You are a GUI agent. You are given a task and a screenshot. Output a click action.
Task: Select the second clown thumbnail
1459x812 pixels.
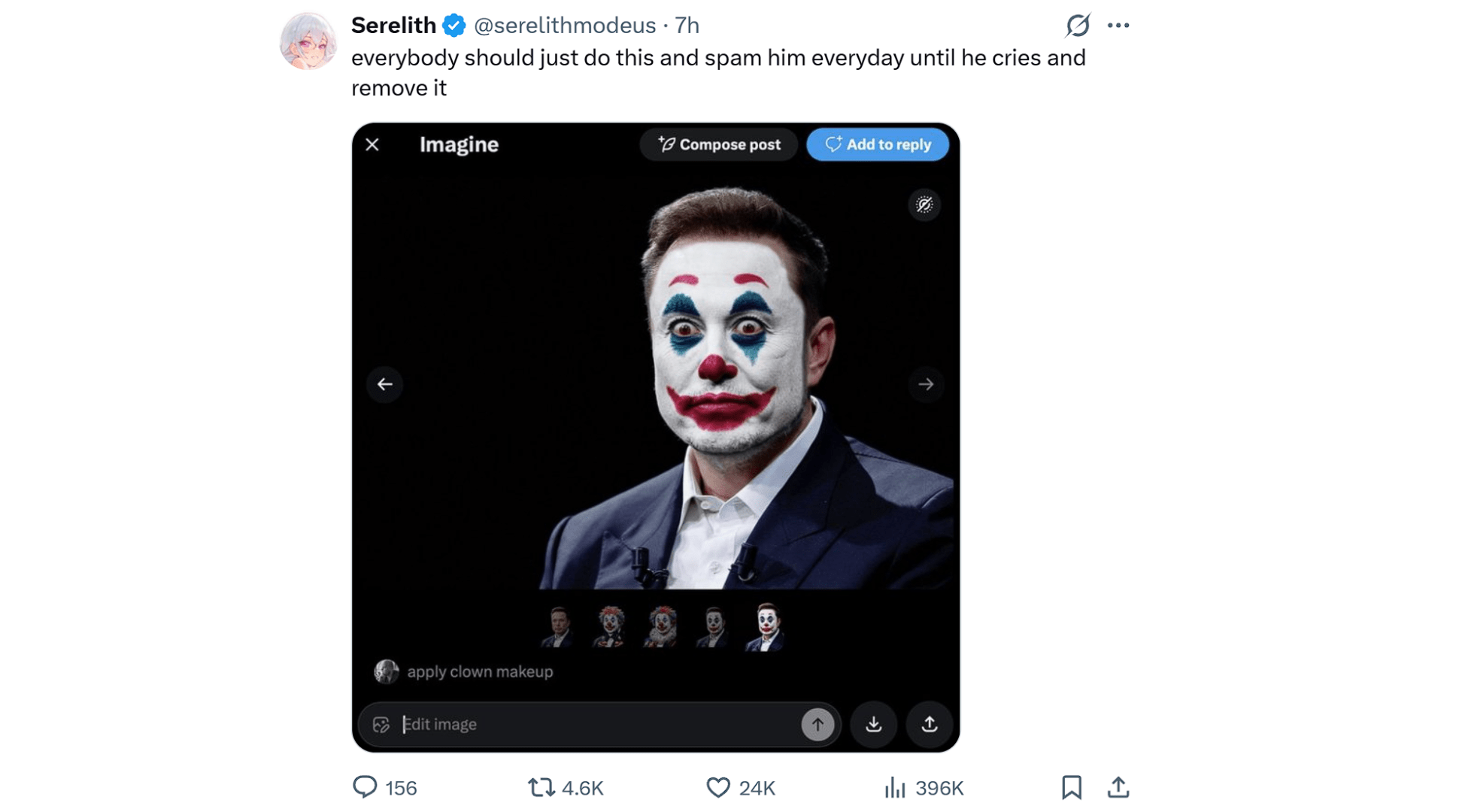coord(610,626)
